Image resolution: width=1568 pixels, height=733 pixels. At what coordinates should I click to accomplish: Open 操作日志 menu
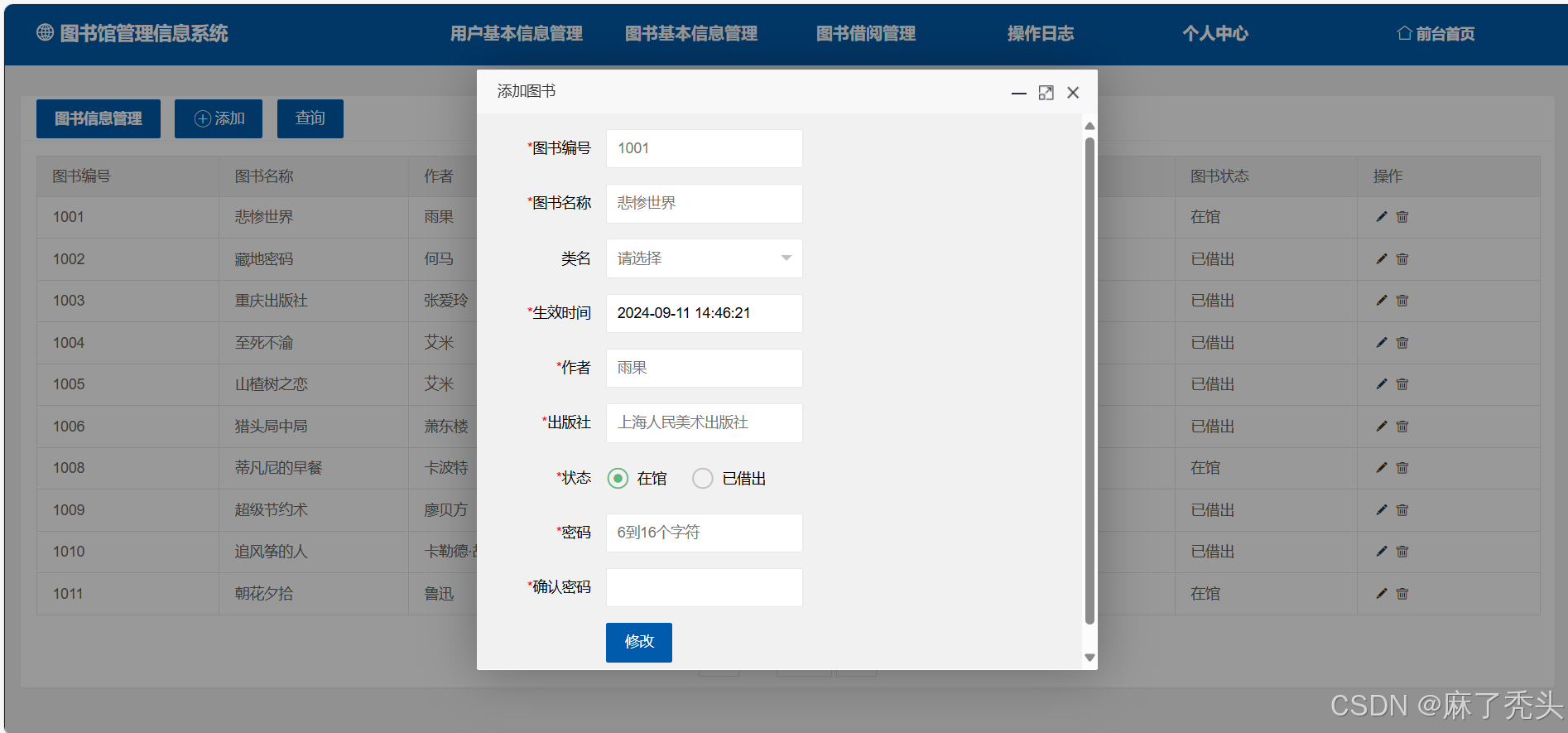(x=1041, y=33)
